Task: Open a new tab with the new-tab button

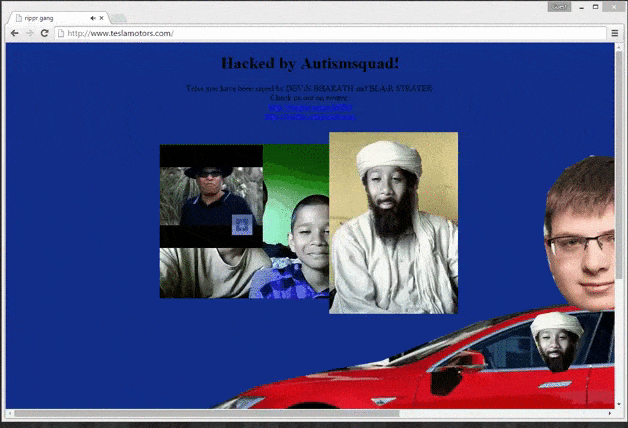Action: click(118, 18)
